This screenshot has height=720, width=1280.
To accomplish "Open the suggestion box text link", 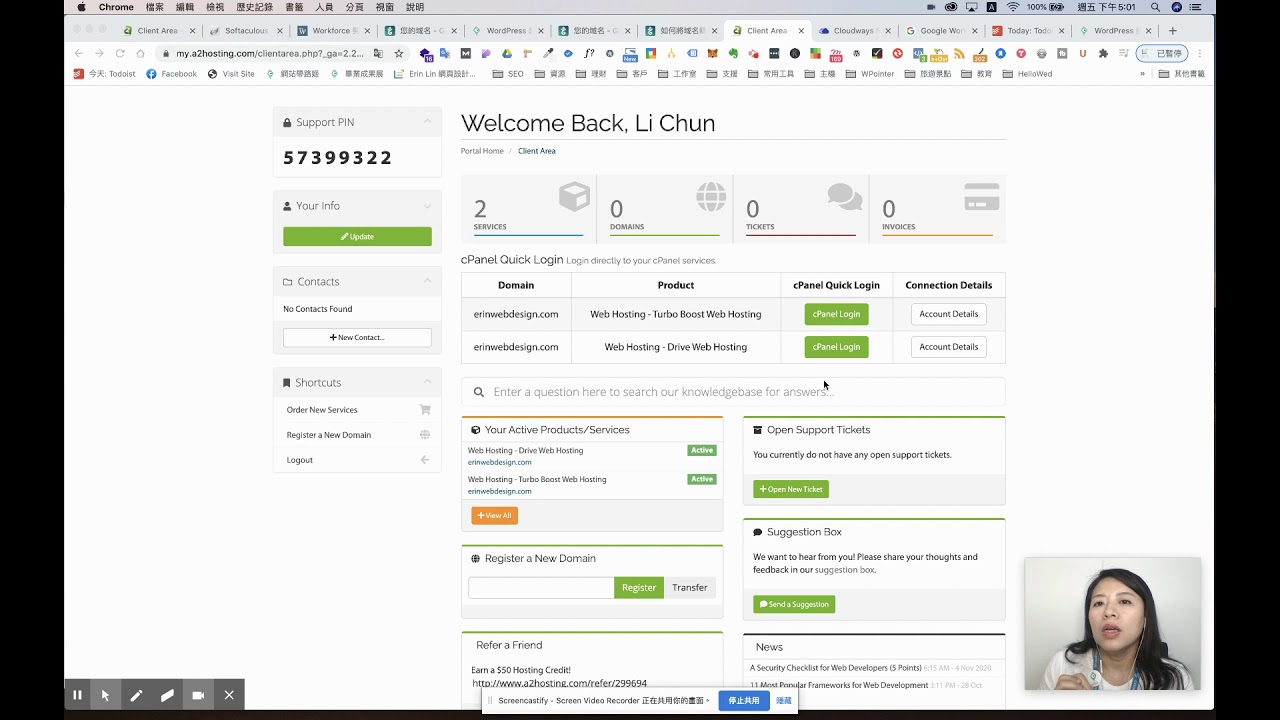I will click(844, 570).
